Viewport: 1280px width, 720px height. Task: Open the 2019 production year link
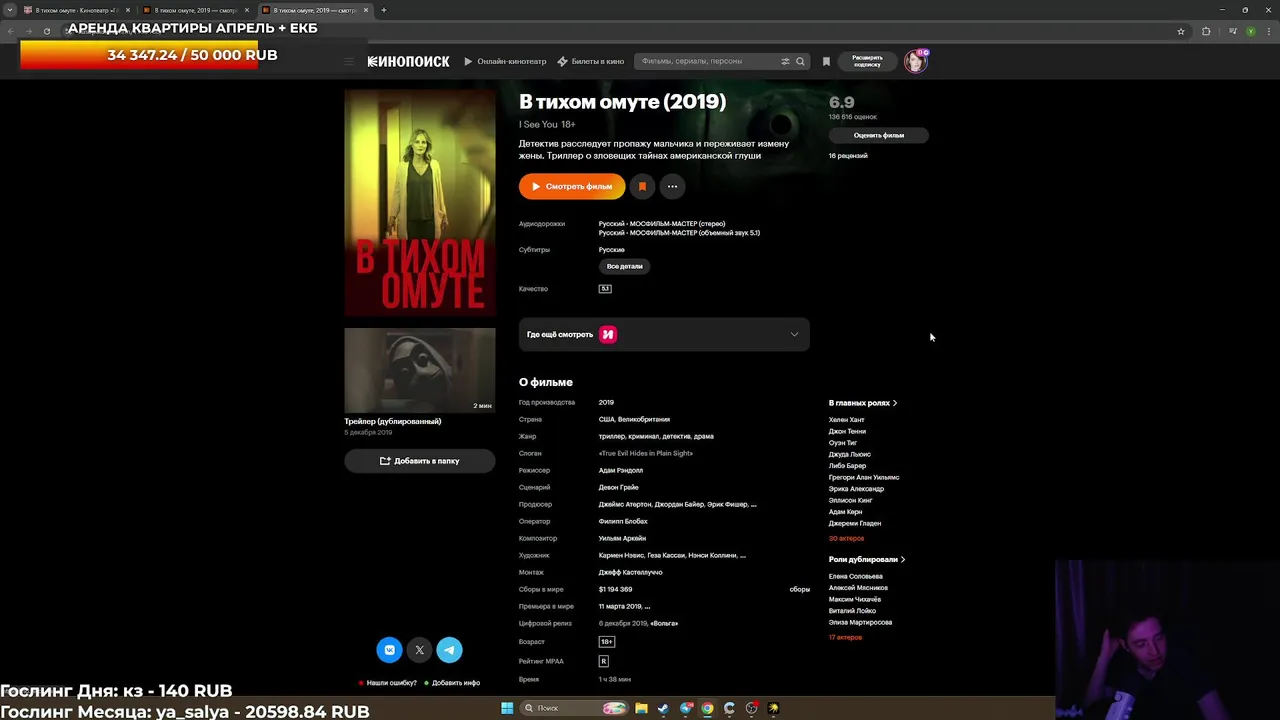pyautogui.click(x=606, y=402)
